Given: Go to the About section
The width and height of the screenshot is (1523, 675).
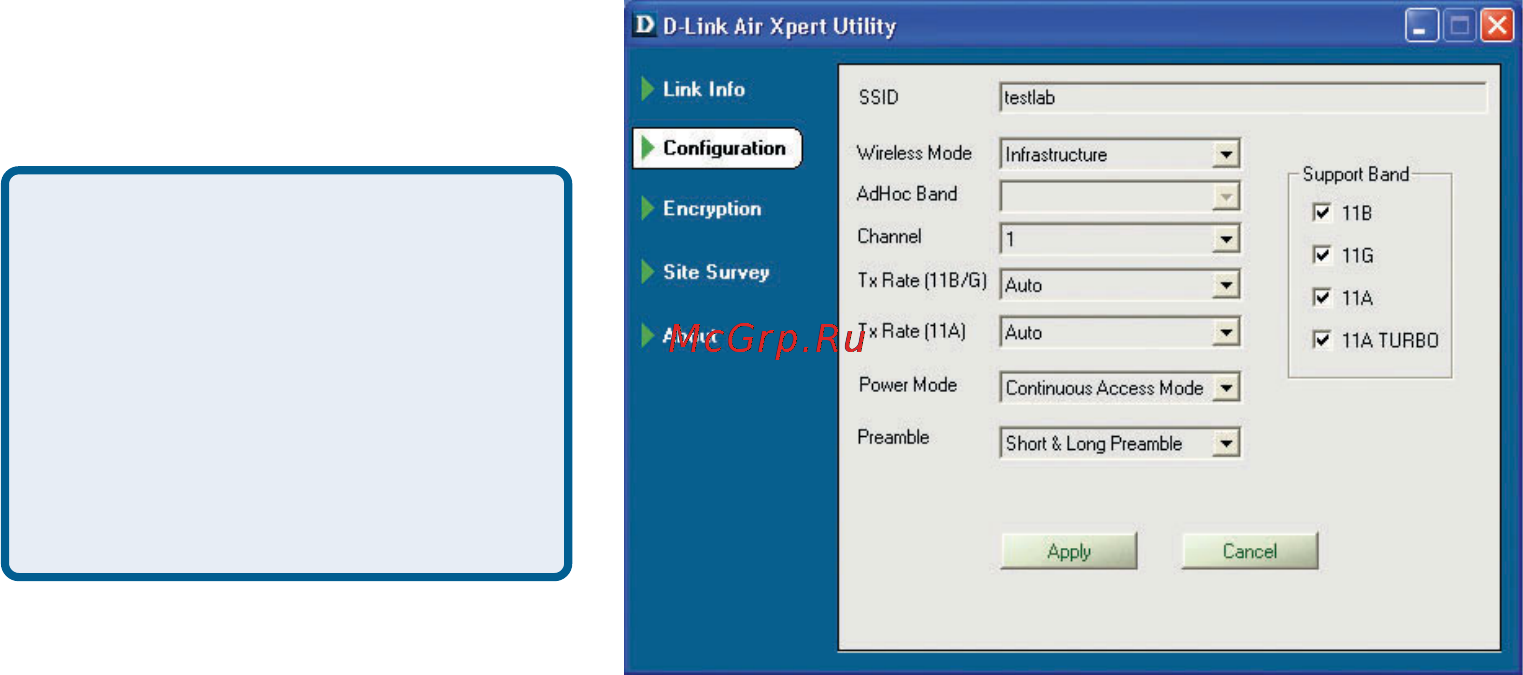Looking at the screenshot, I should tap(690, 336).
